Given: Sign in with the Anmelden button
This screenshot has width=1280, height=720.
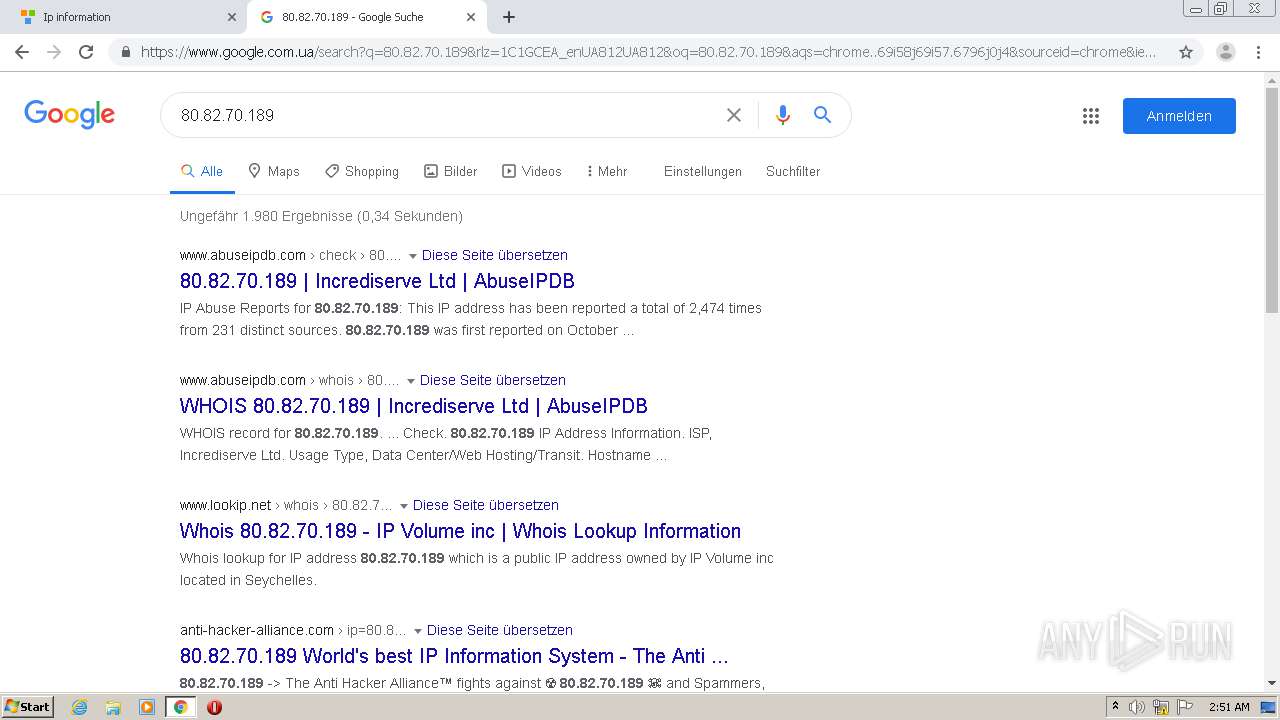Looking at the screenshot, I should (x=1179, y=116).
